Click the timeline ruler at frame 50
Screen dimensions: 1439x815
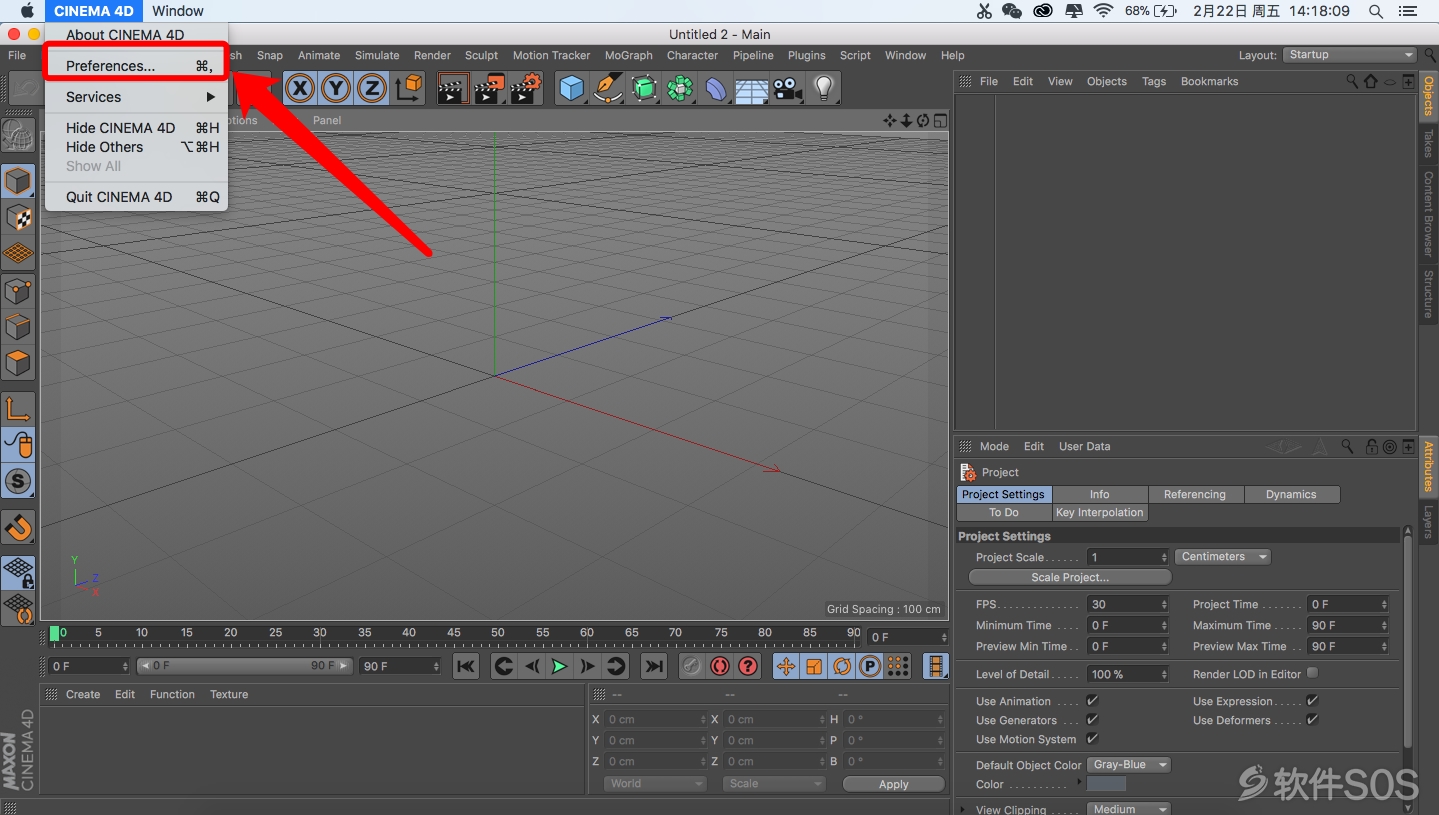click(x=497, y=632)
